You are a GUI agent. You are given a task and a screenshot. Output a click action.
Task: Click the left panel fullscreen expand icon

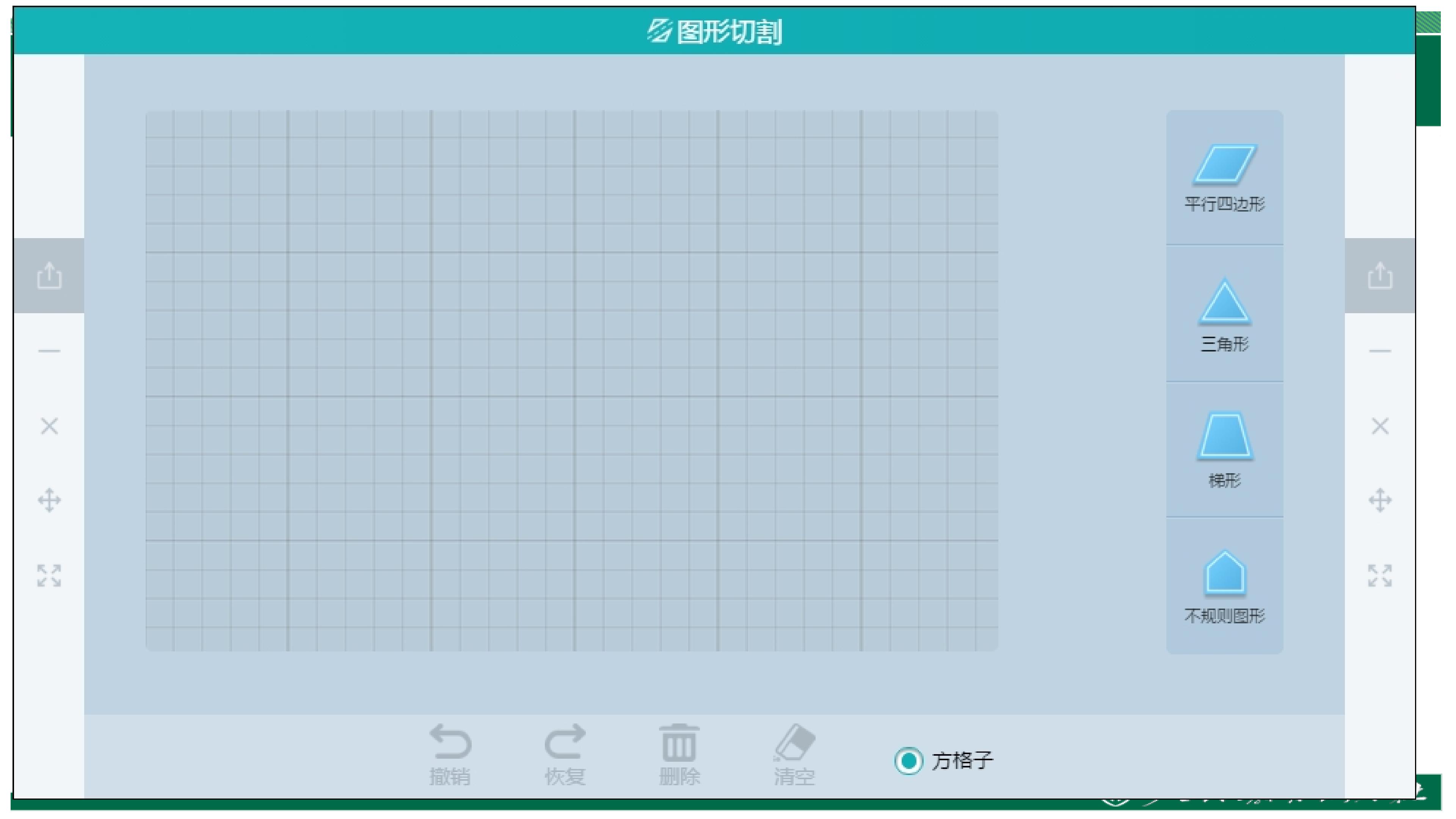(49, 576)
